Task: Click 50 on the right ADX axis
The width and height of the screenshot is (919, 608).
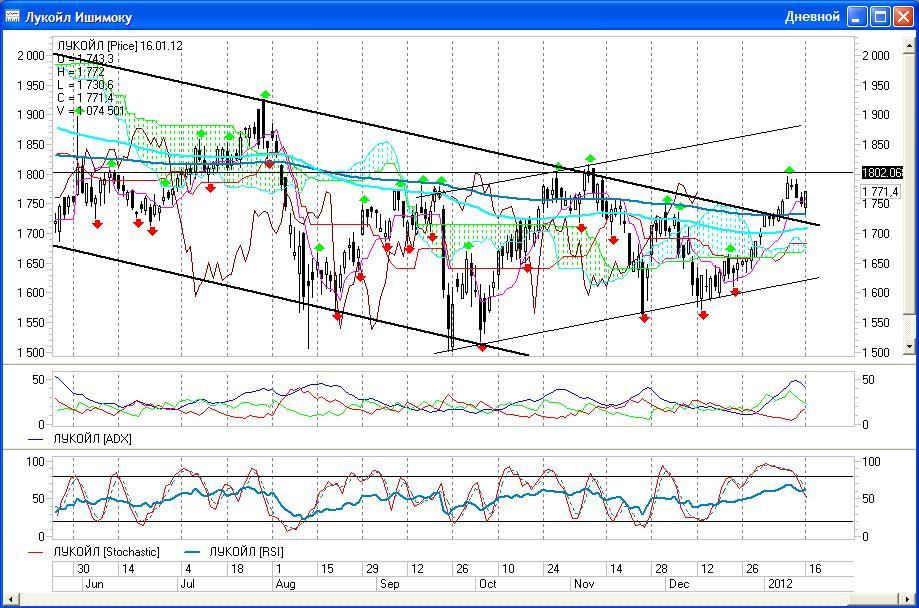Action: coord(868,380)
